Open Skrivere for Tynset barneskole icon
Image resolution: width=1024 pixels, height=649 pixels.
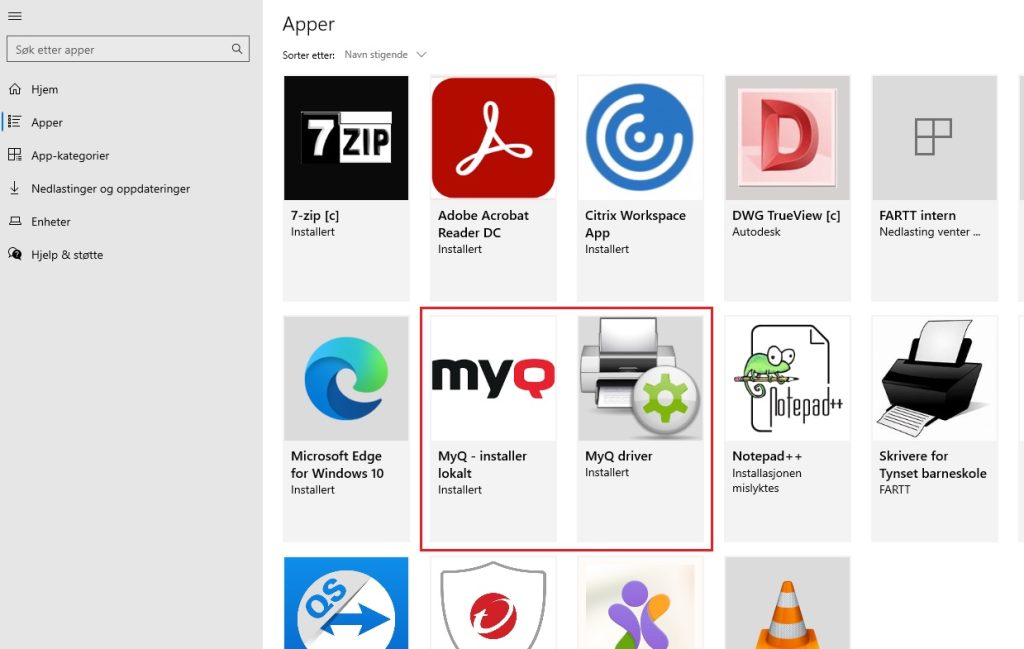(x=934, y=378)
